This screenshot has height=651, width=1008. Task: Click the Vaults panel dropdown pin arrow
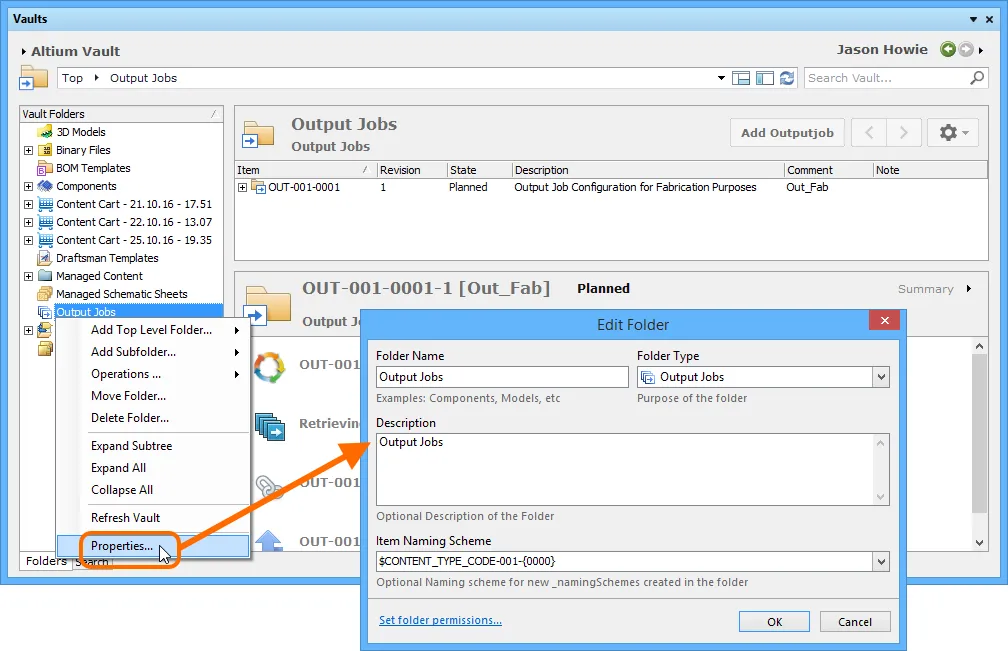coord(973,19)
